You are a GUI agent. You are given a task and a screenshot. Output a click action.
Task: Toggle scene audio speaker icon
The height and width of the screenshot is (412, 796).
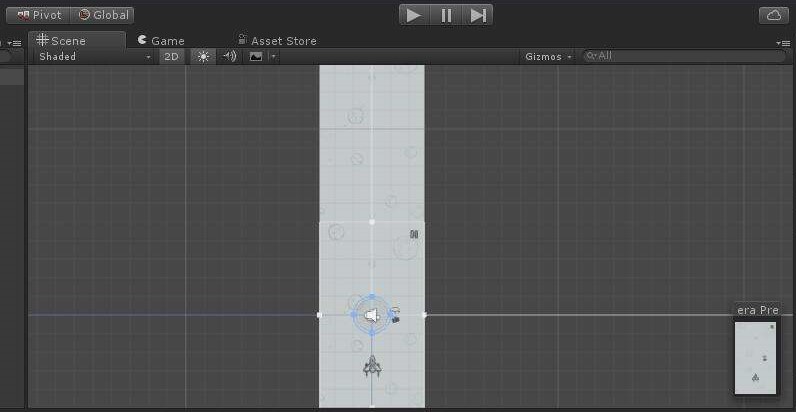coord(229,57)
